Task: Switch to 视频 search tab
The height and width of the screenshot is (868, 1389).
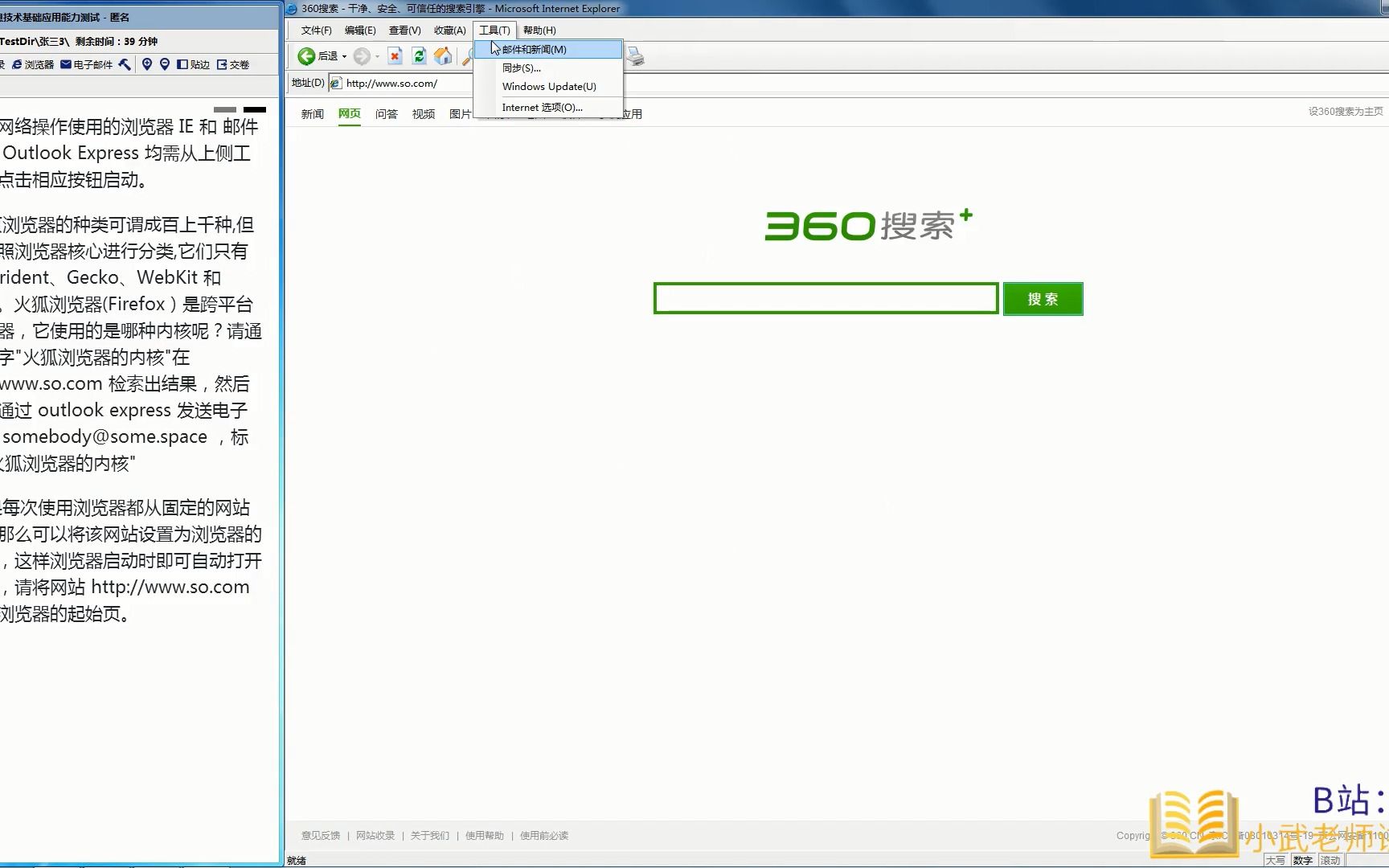Action: (424, 114)
